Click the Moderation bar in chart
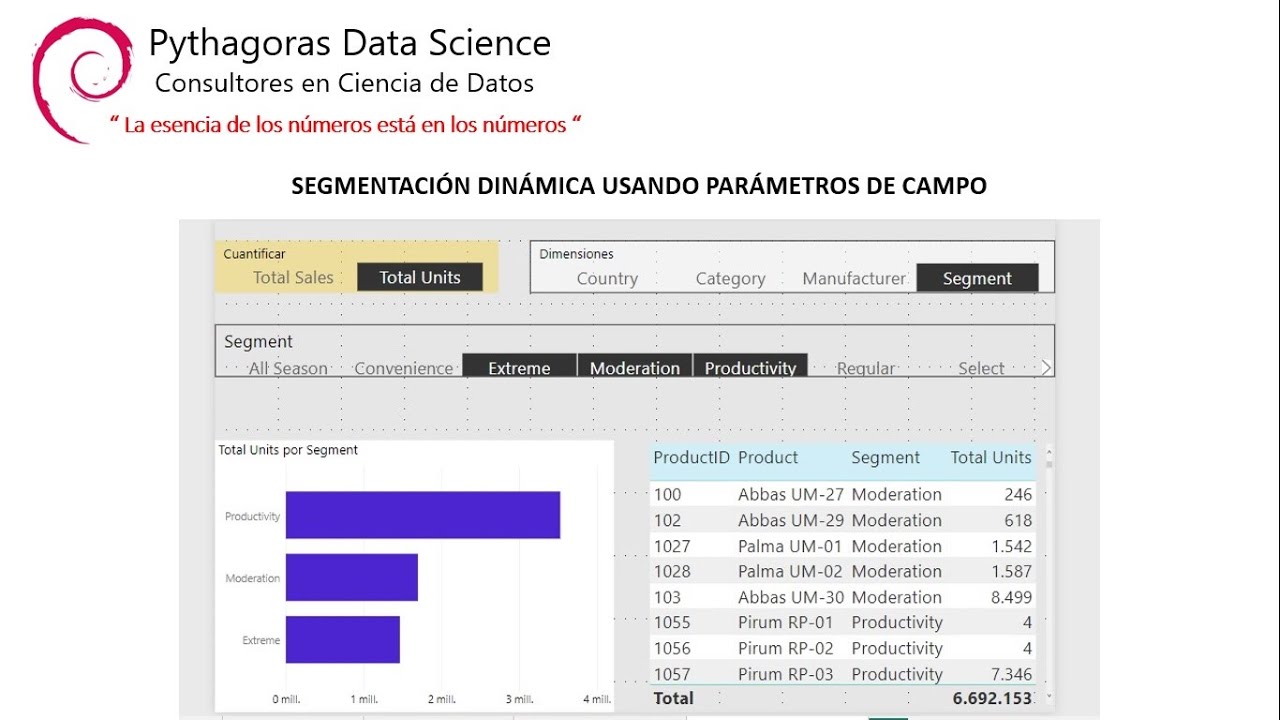The width and height of the screenshot is (1280, 720). [x=352, y=577]
